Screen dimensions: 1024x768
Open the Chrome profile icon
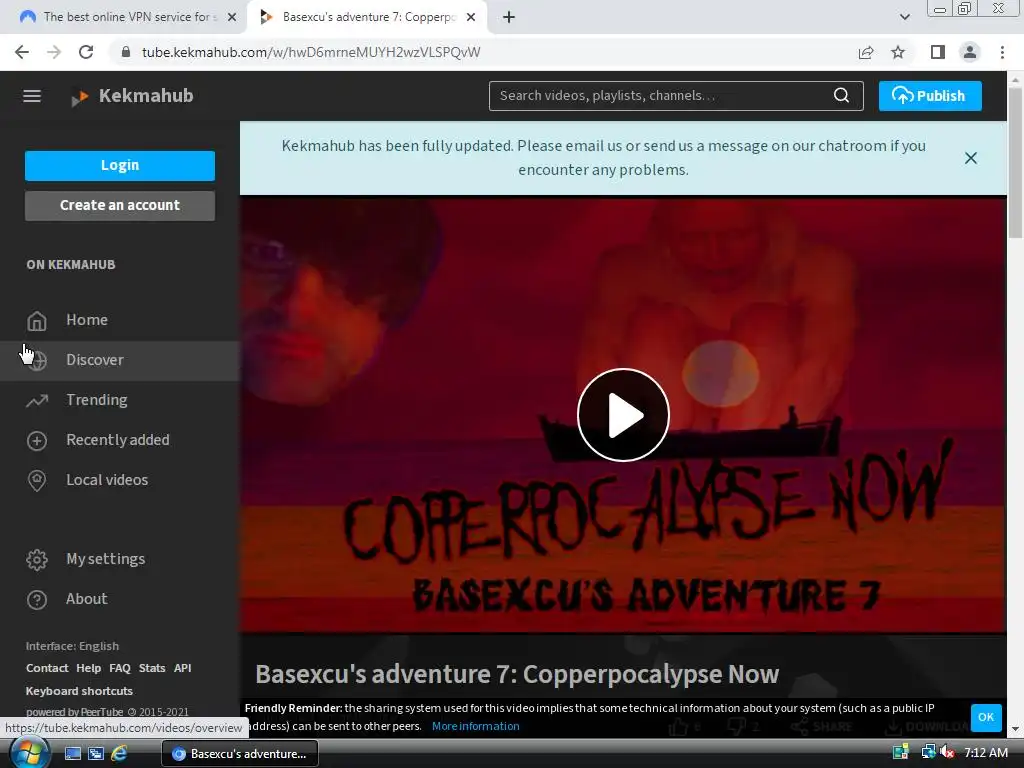(x=970, y=52)
